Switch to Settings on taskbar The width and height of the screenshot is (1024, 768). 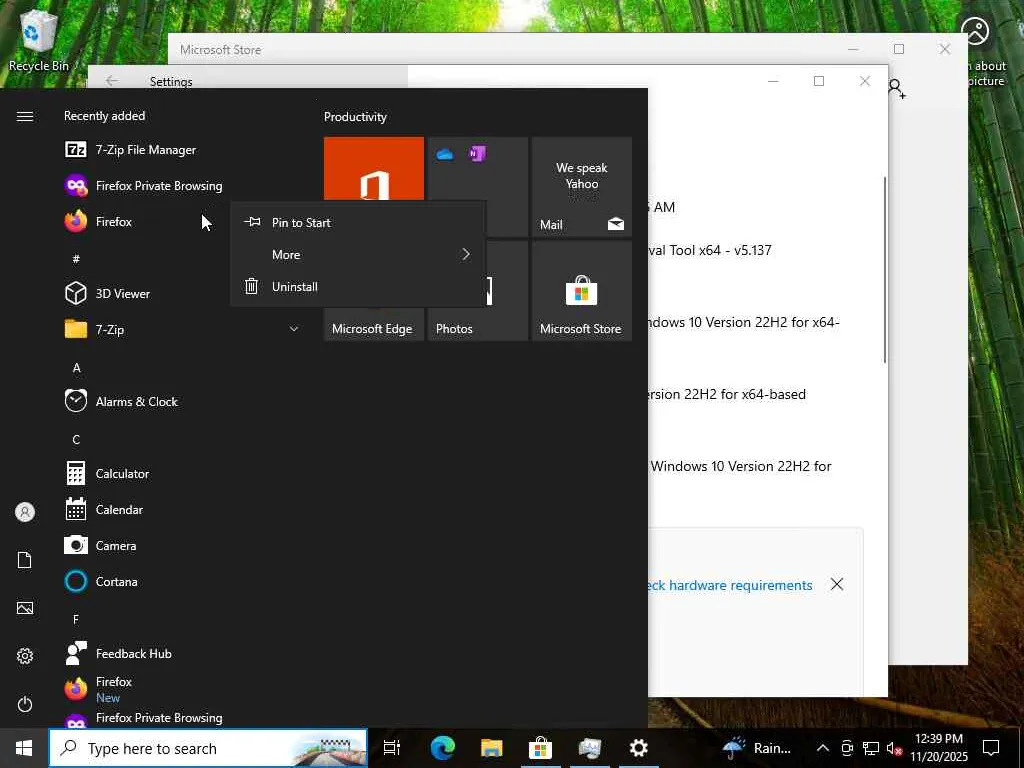pyautogui.click(x=638, y=748)
